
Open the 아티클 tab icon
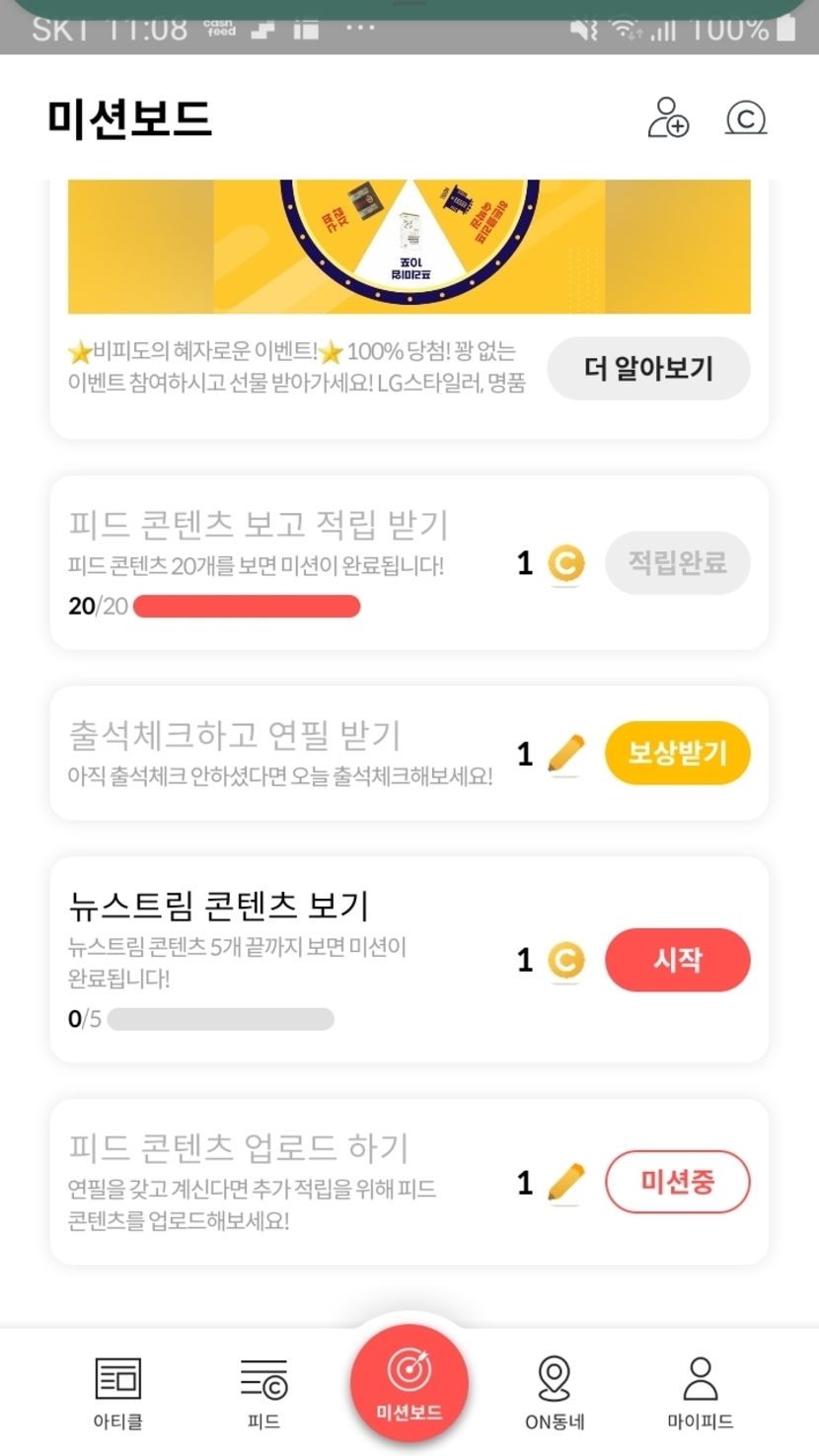(x=117, y=1379)
